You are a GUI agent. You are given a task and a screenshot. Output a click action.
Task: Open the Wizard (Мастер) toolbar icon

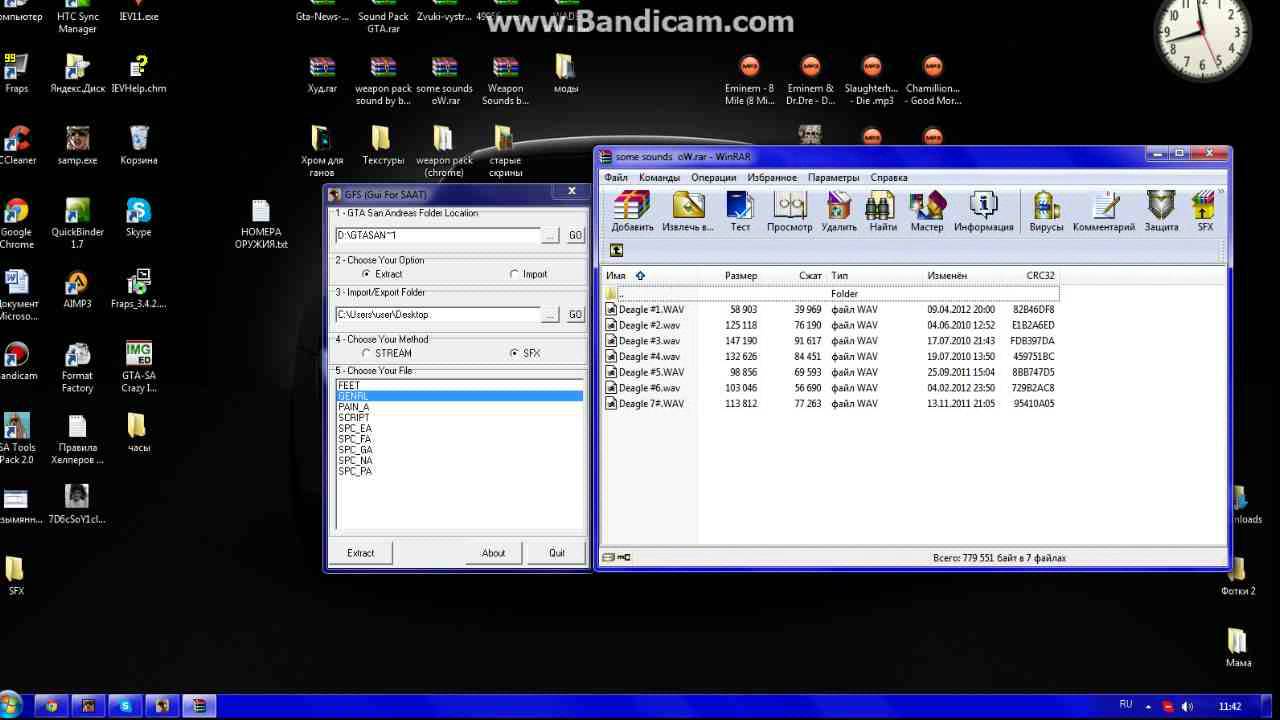927,212
